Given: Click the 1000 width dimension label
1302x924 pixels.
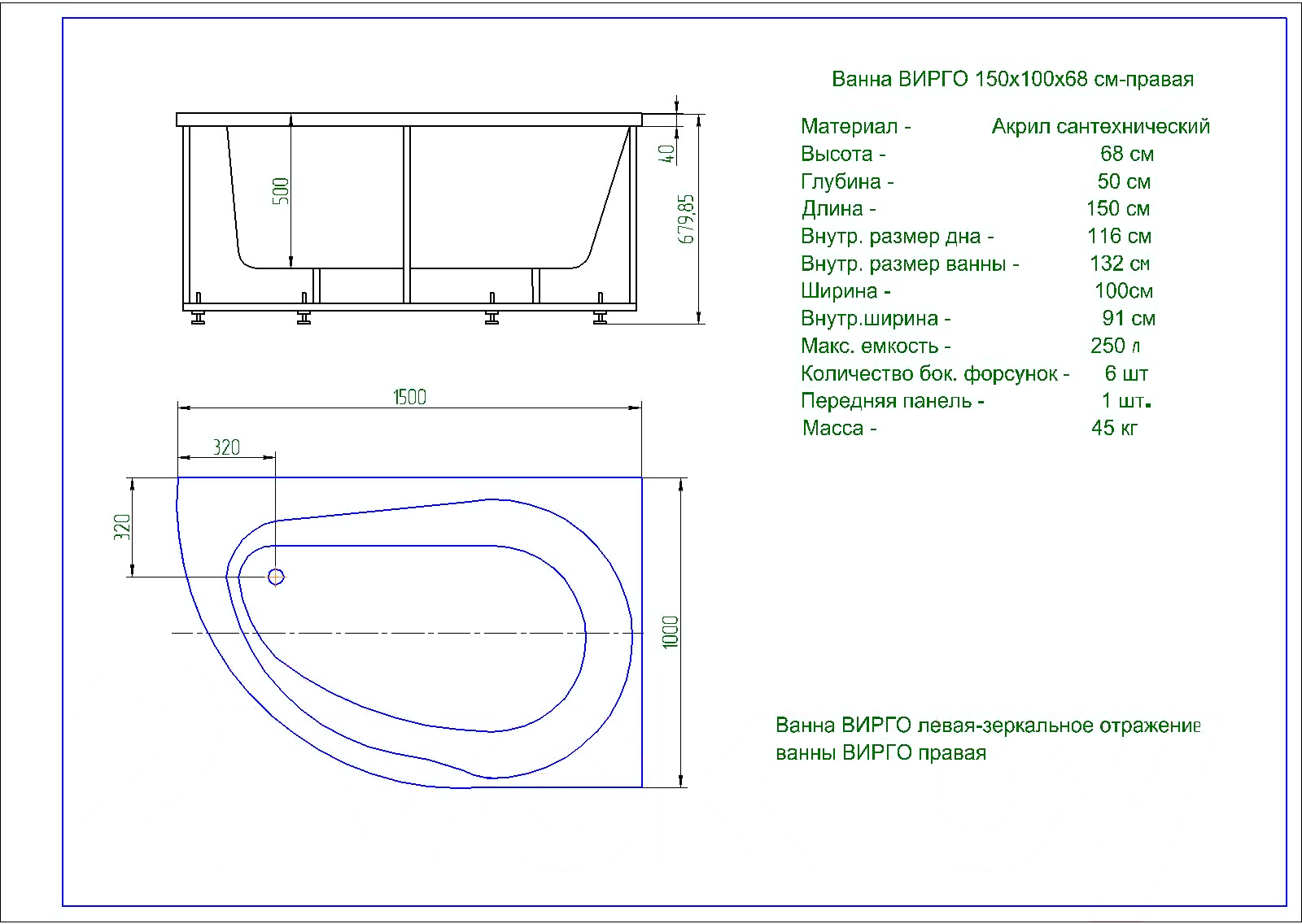Looking at the screenshot, I should (670, 632).
